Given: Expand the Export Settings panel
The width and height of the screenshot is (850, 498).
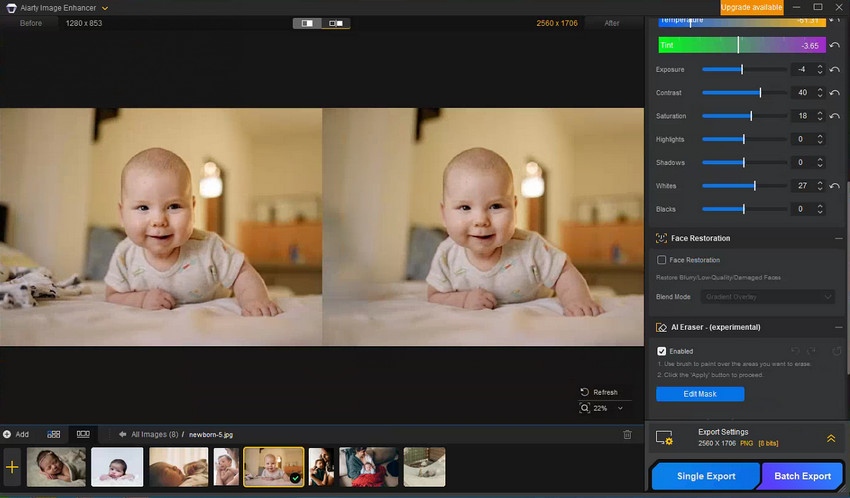Looking at the screenshot, I should pos(831,438).
